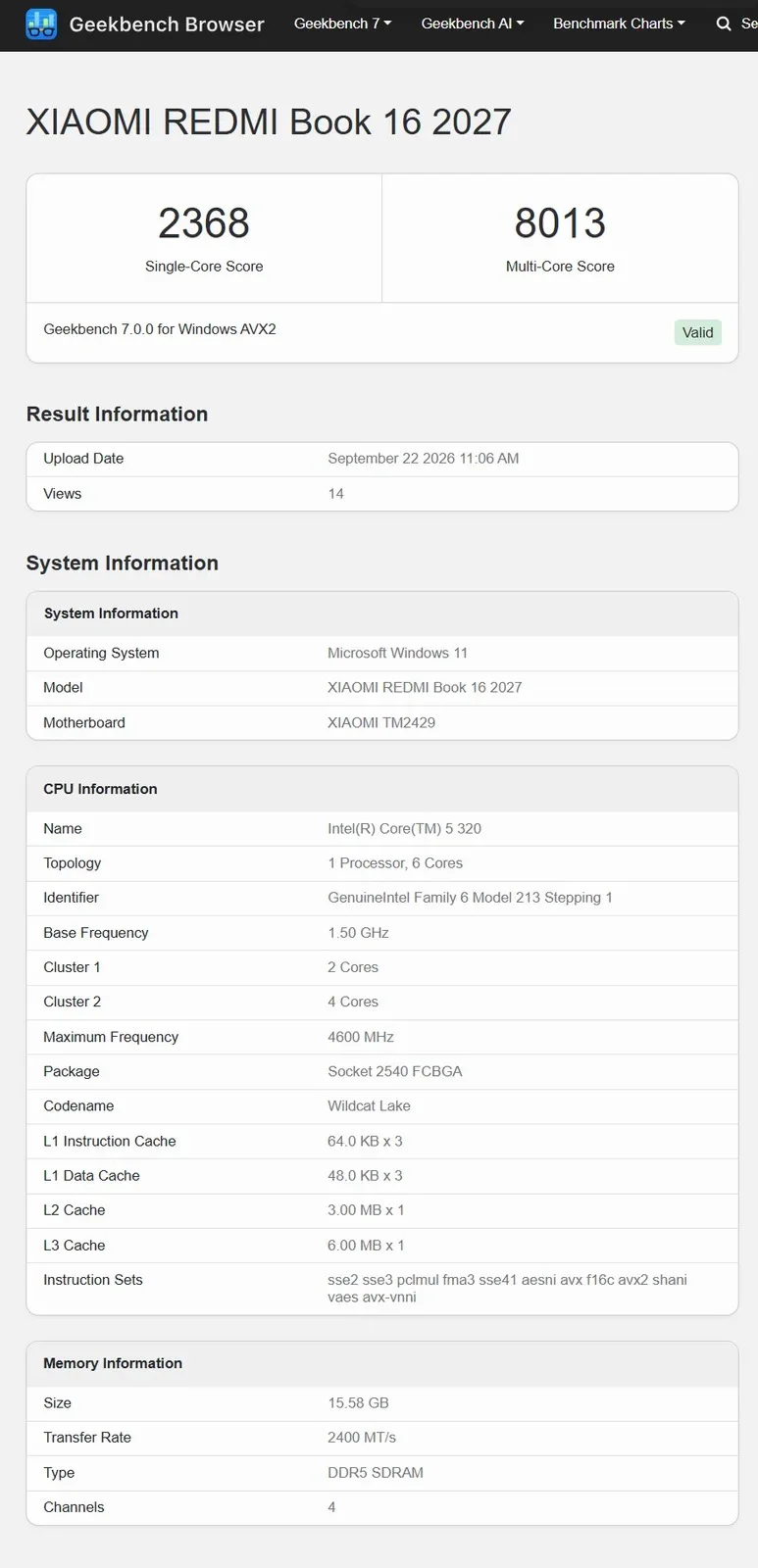Click the Codename row label
The height and width of the screenshot is (1568, 758).
[78, 1106]
